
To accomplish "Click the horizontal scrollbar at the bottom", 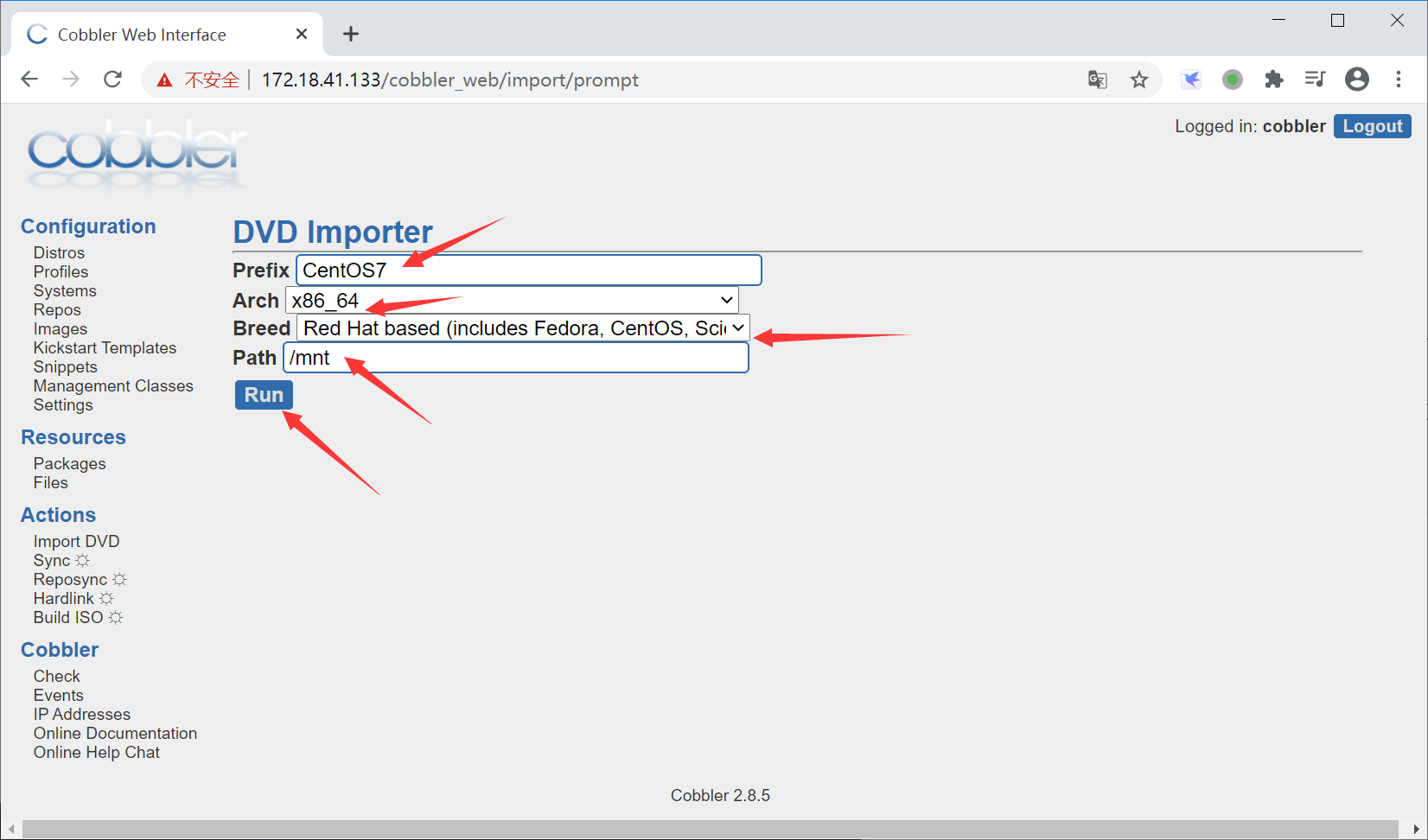I will [711, 829].
